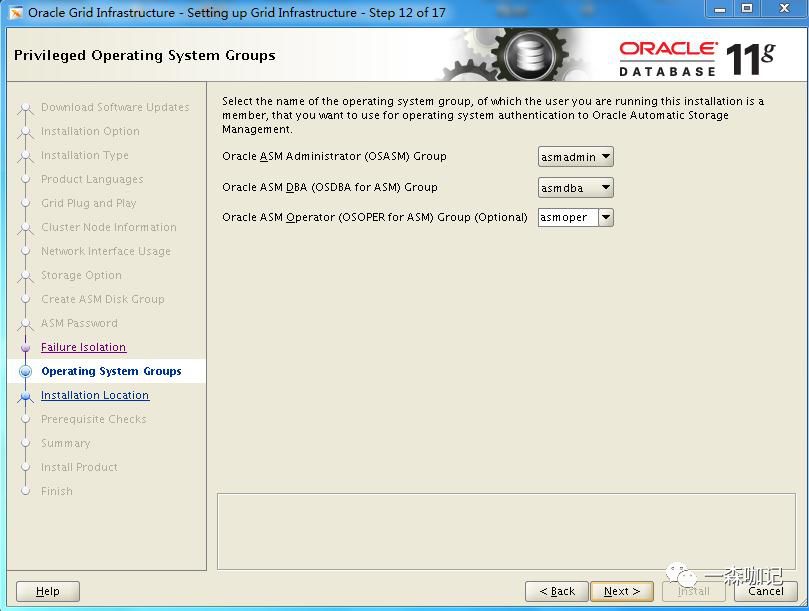This screenshot has height=611, width=809.
Task: Click Product Languages step text
Action: [92, 179]
